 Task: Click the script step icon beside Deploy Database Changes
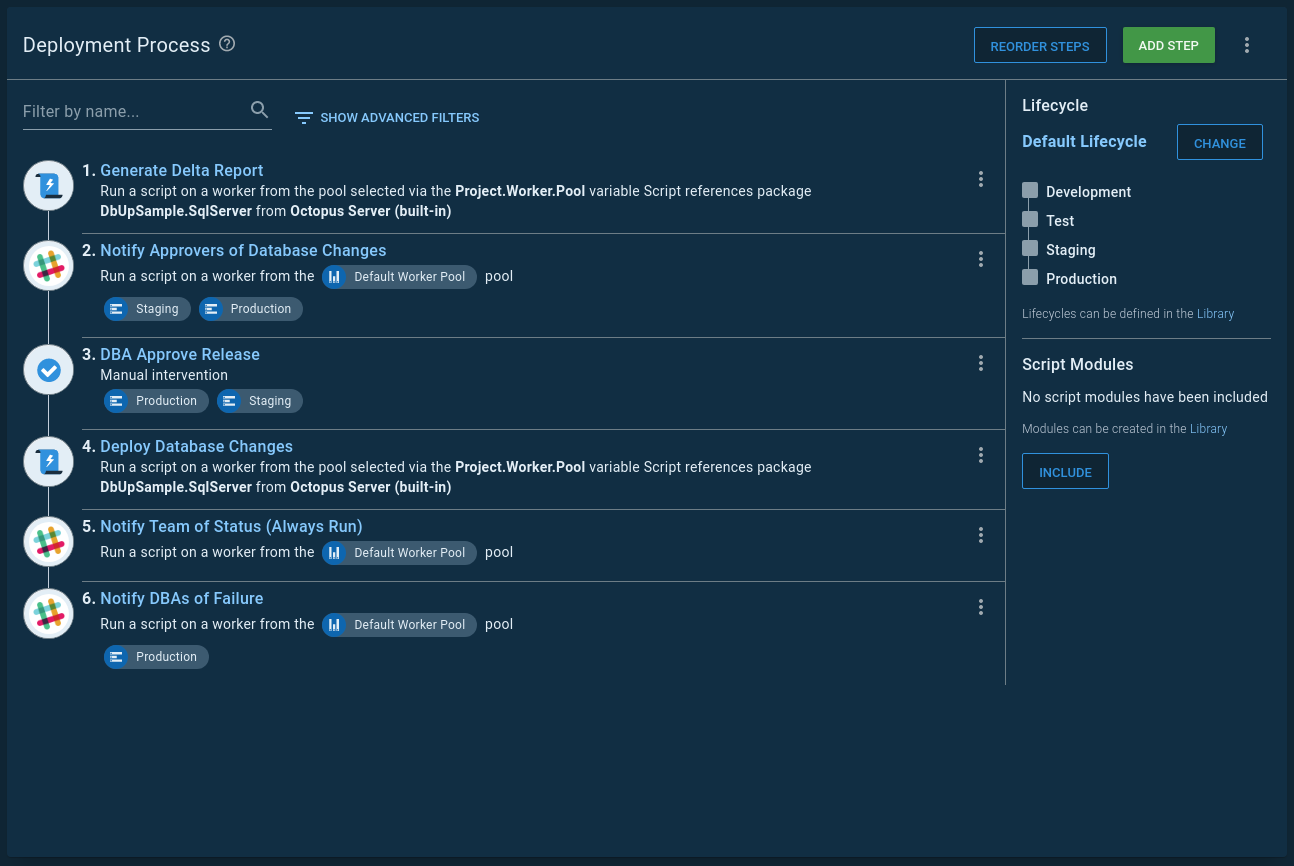tap(48, 461)
